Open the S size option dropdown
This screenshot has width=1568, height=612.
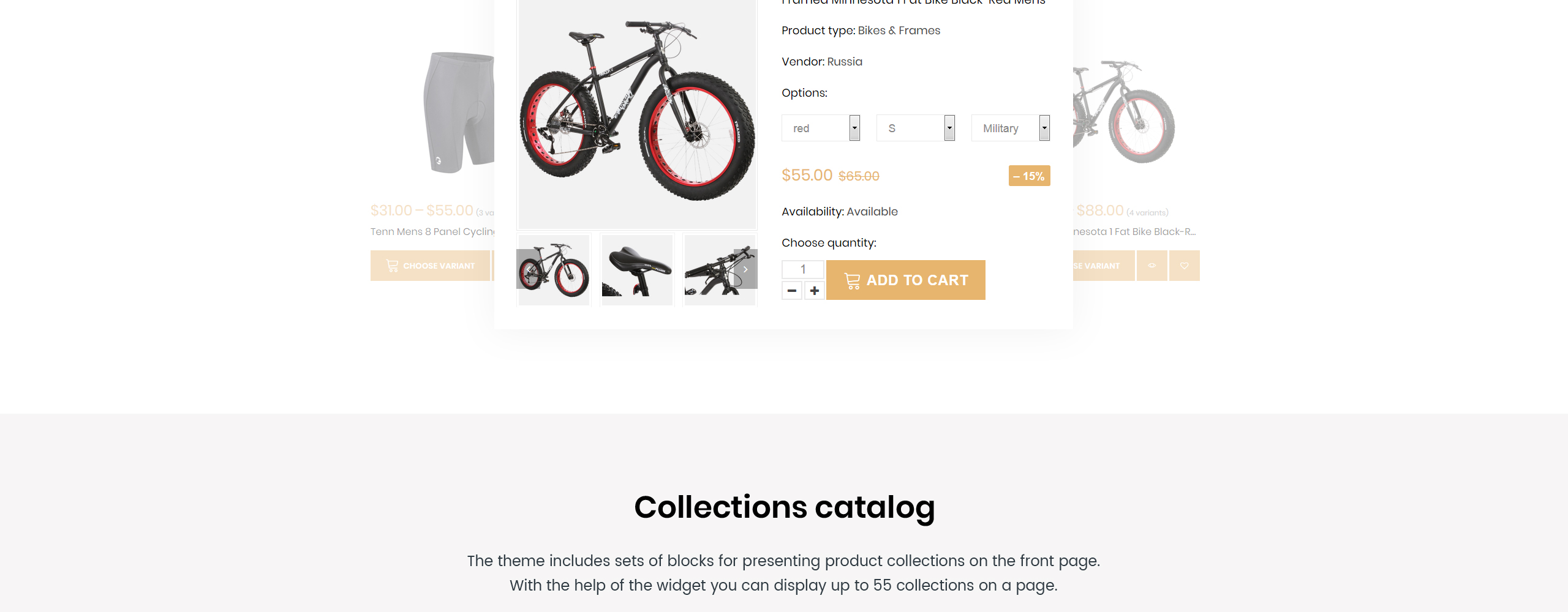[916, 128]
